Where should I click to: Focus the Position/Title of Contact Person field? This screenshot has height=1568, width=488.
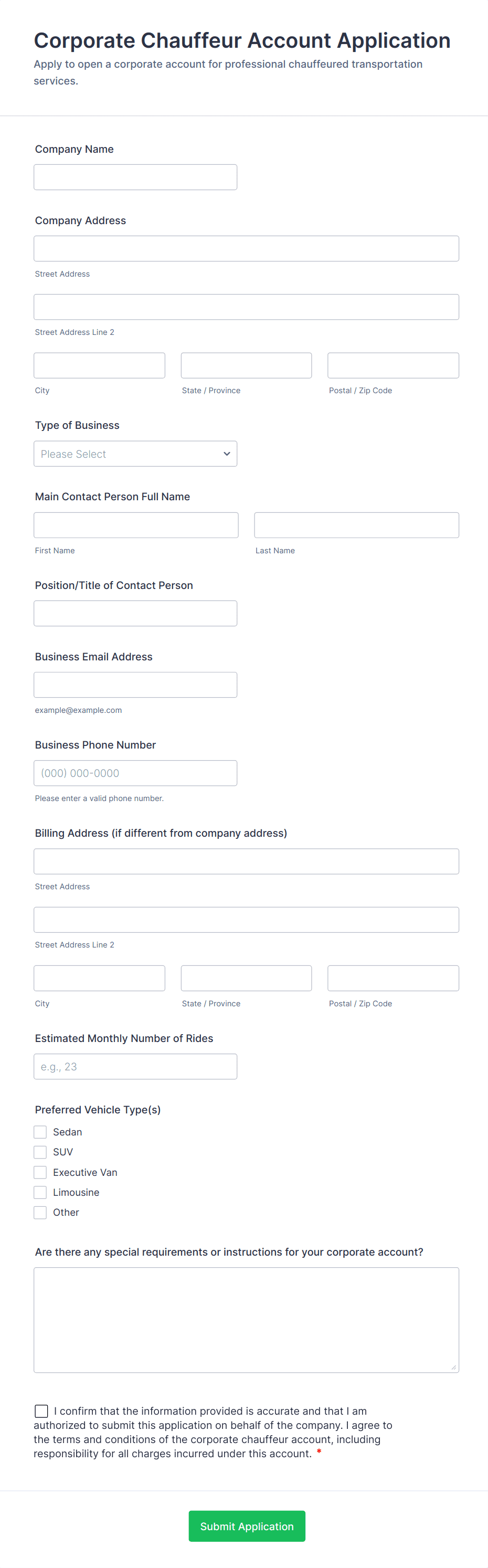coord(135,613)
